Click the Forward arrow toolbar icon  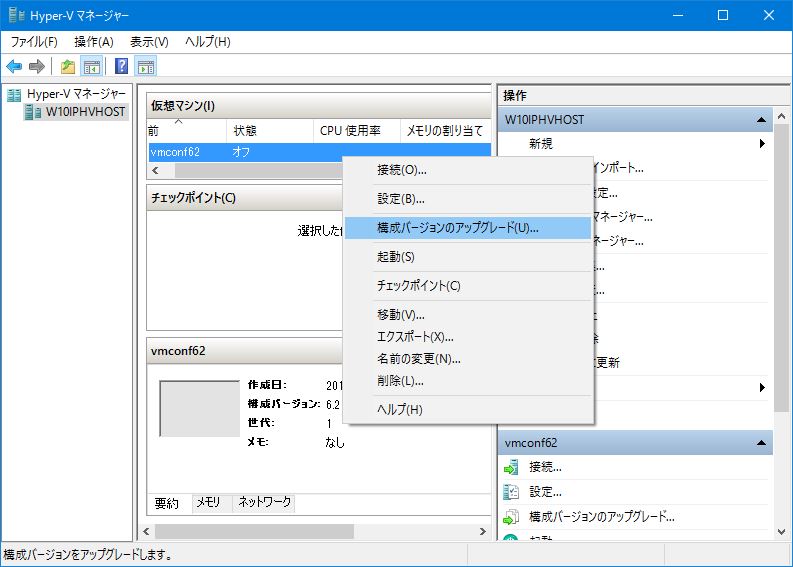coord(36,66)
